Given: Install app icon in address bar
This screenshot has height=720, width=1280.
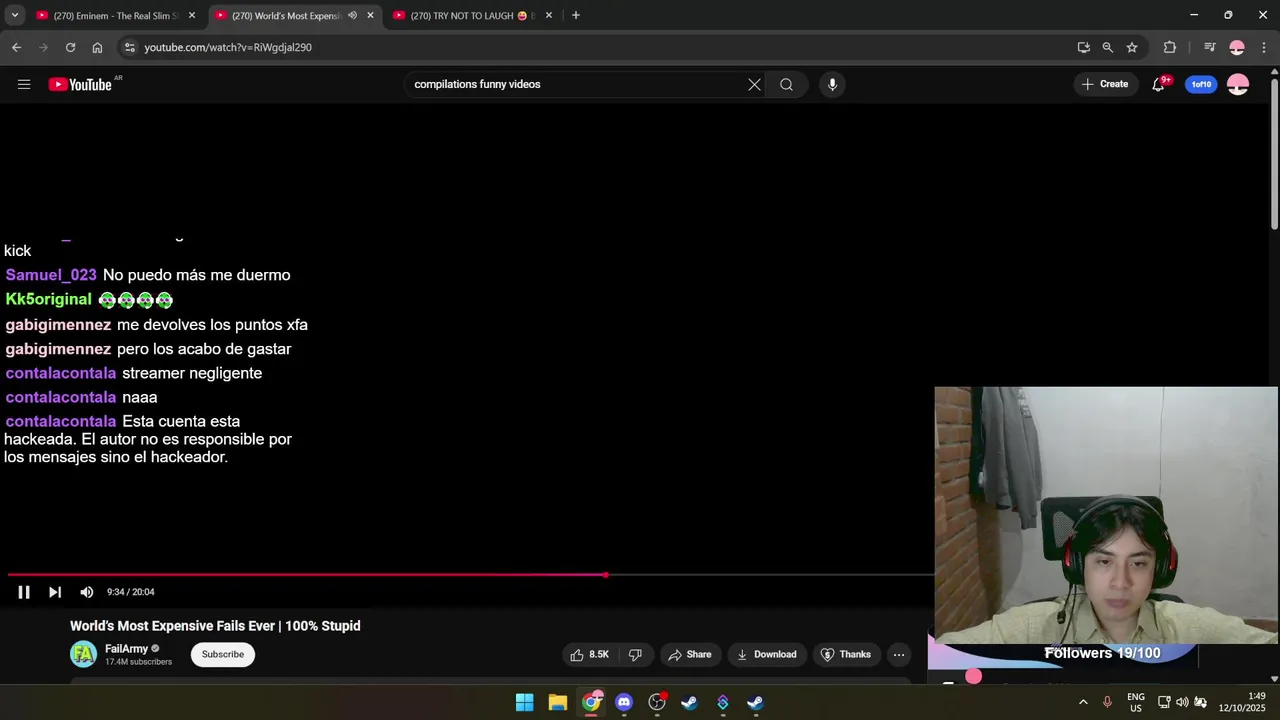Looking at the screenshot, I should 1083,47.
